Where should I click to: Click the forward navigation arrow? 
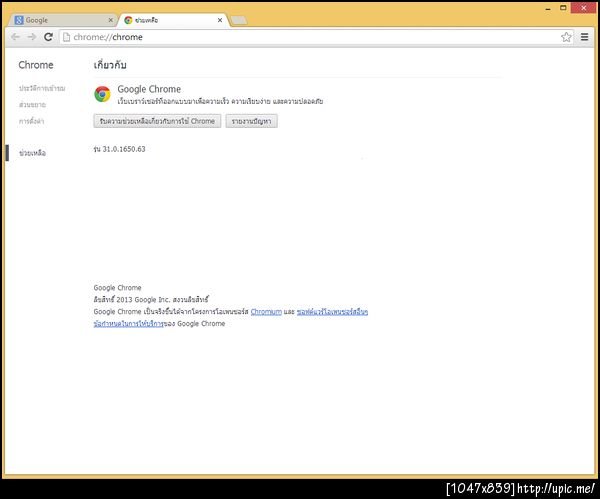[x=32, y=37]
